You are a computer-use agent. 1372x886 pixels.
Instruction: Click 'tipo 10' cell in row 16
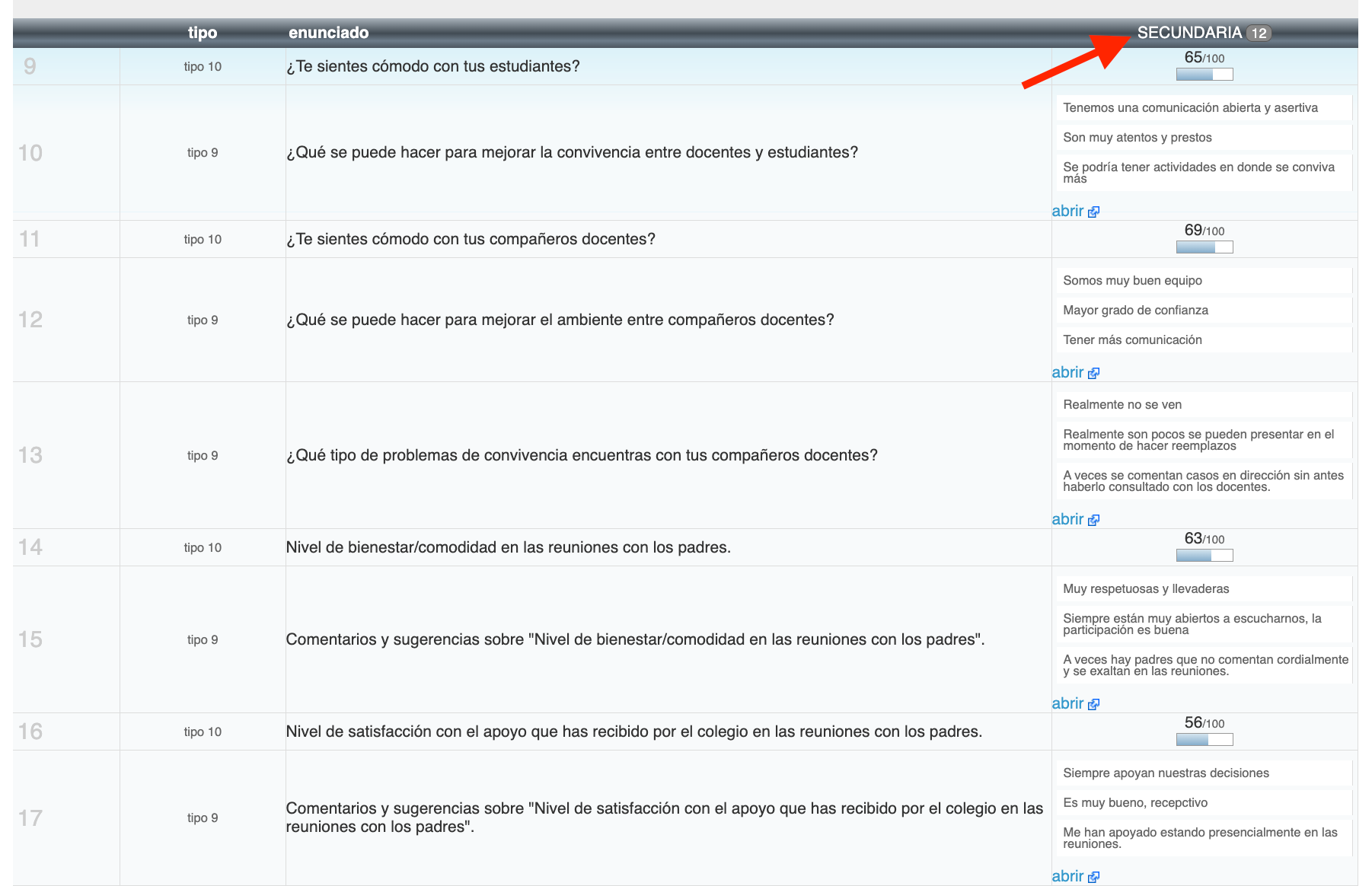click(203, 732)
